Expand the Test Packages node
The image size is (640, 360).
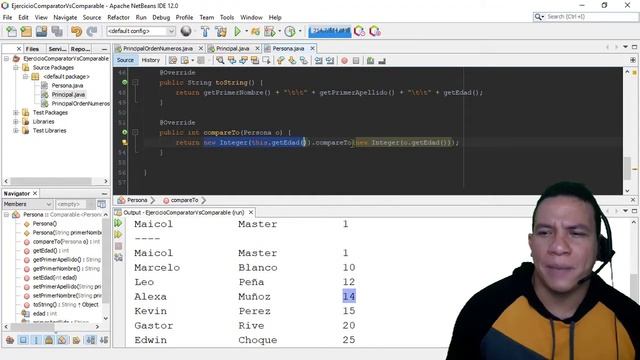pos(16,113)
